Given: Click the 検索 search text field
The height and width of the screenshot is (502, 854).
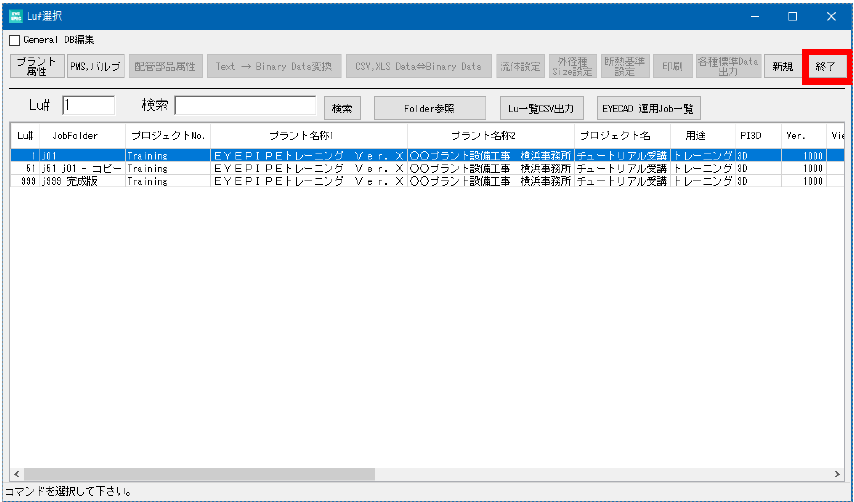Looking at the screenshot, I should (x=245, y=106).
